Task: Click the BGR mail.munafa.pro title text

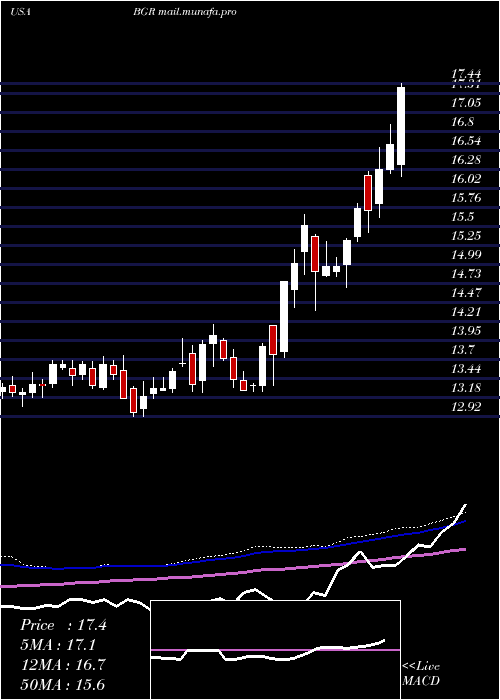Action: [x=184, y=12]
